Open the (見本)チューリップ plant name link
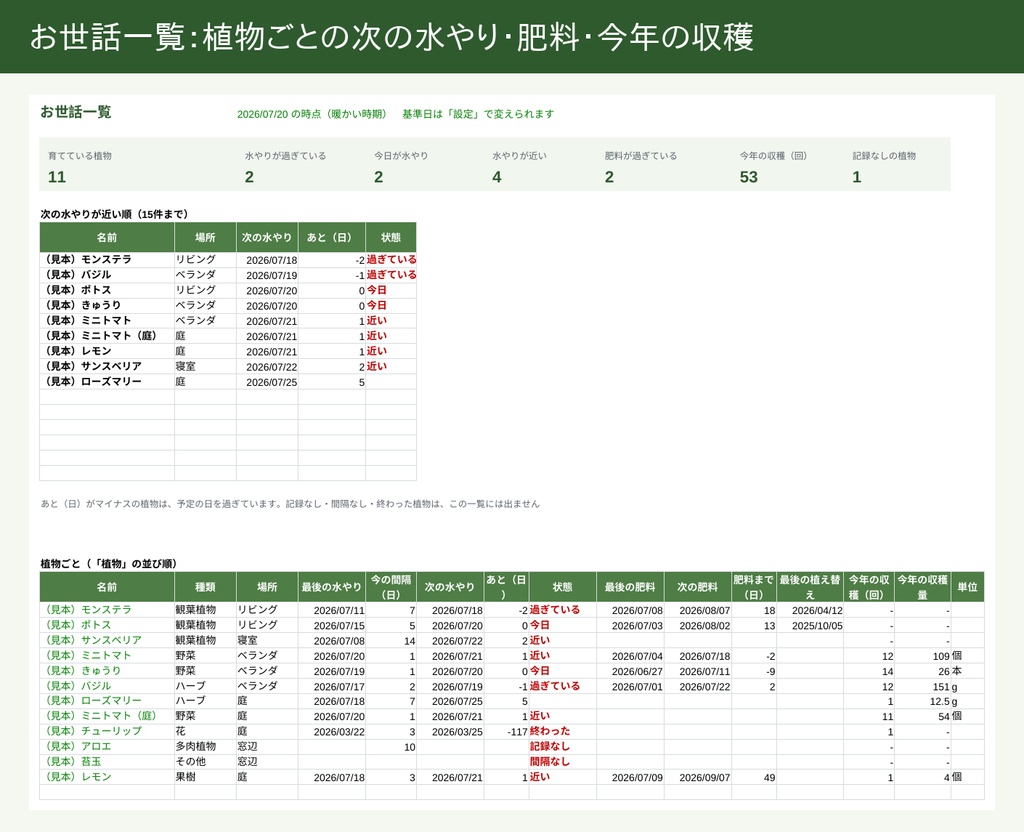Image resolution: width=1024 pixels, height=832 pixels. click(x=93, y=731)
